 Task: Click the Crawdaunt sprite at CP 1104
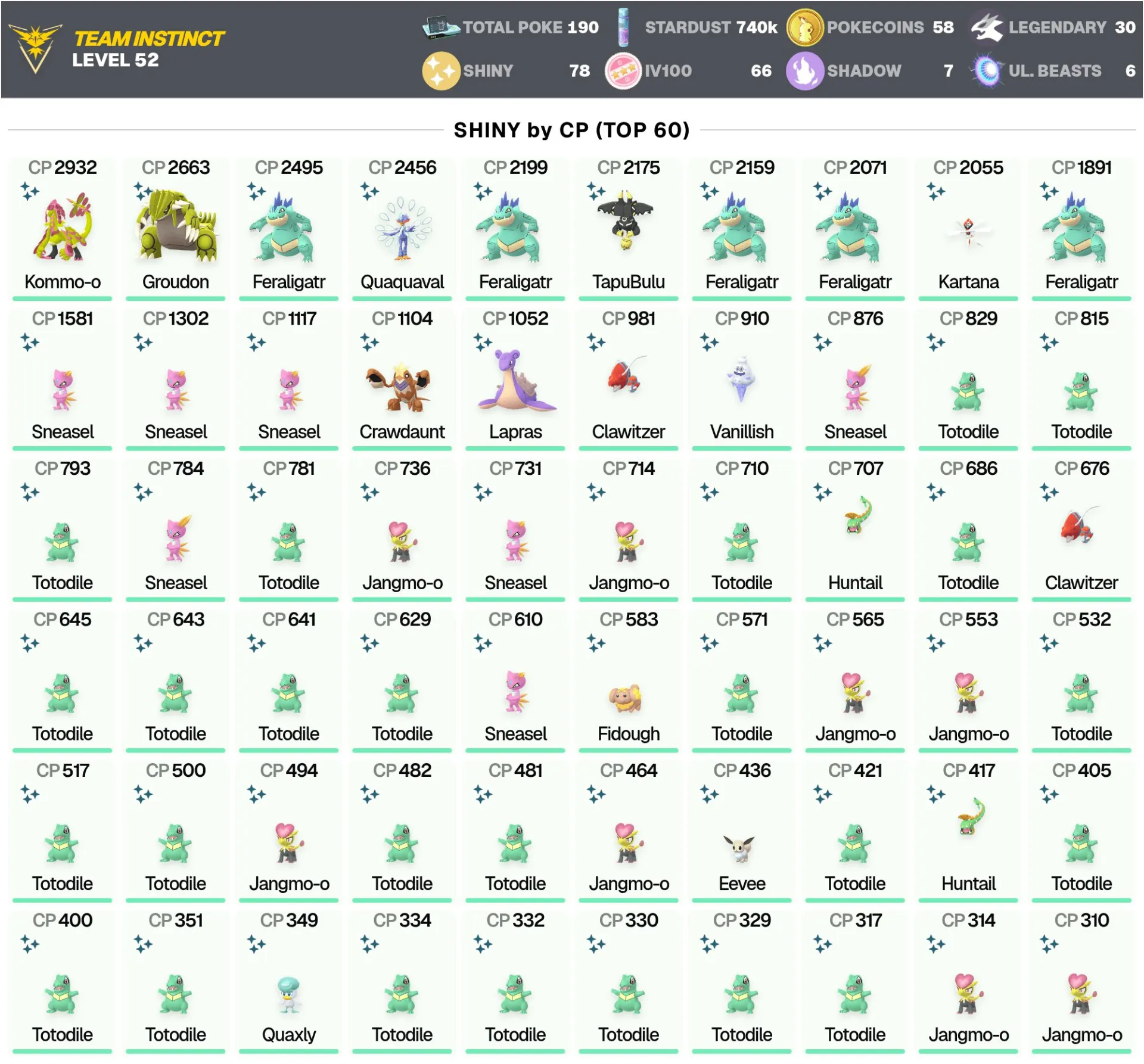[399, 387]
